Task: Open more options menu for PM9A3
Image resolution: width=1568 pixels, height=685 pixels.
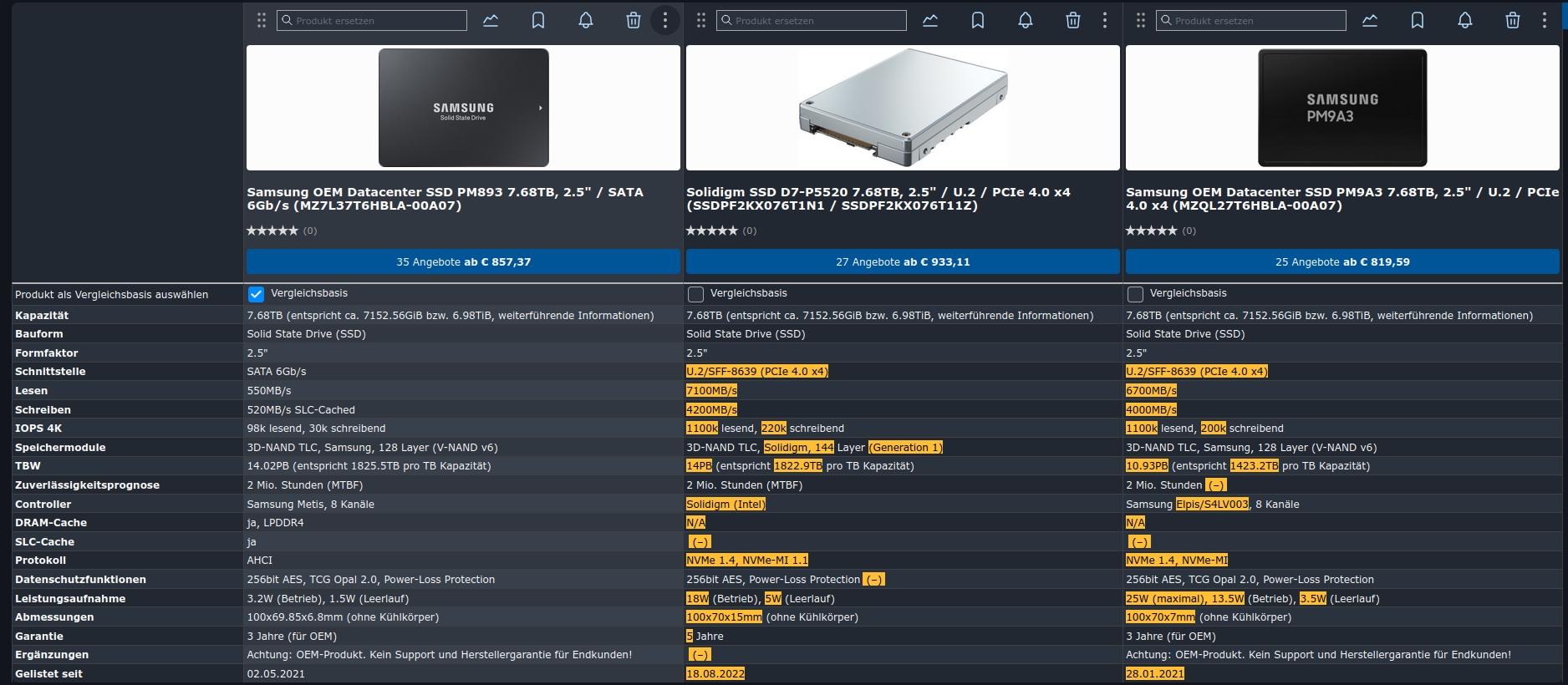Action: 1545,20
